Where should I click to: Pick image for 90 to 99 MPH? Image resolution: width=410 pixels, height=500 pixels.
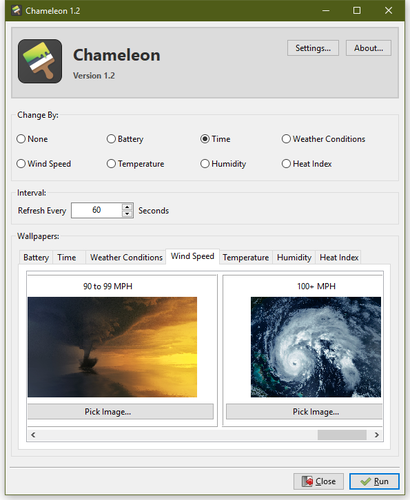[x=121, y=412]
